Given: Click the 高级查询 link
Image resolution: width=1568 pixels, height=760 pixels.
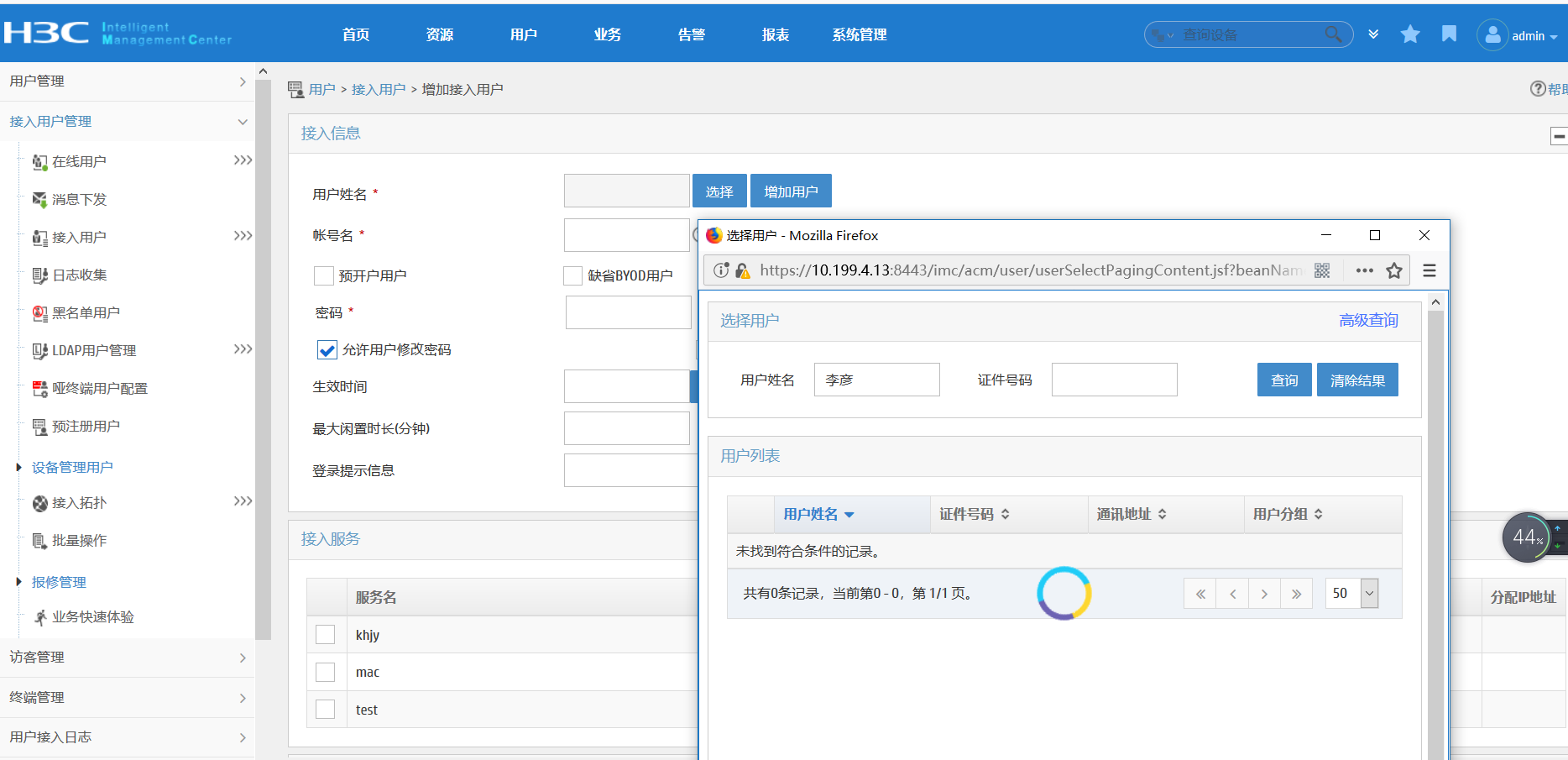Looking at the screenshot, I should pos(1368,321).
